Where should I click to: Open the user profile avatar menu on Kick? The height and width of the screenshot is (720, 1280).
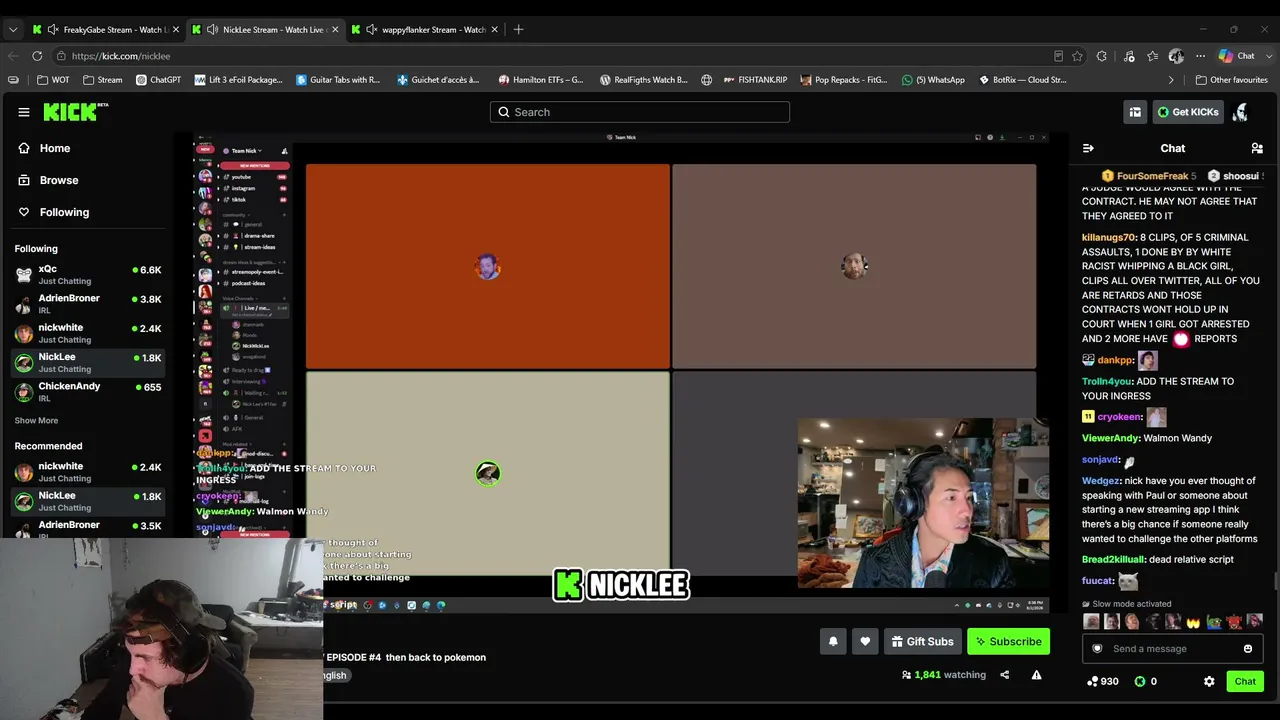(x=1241, y=112)
